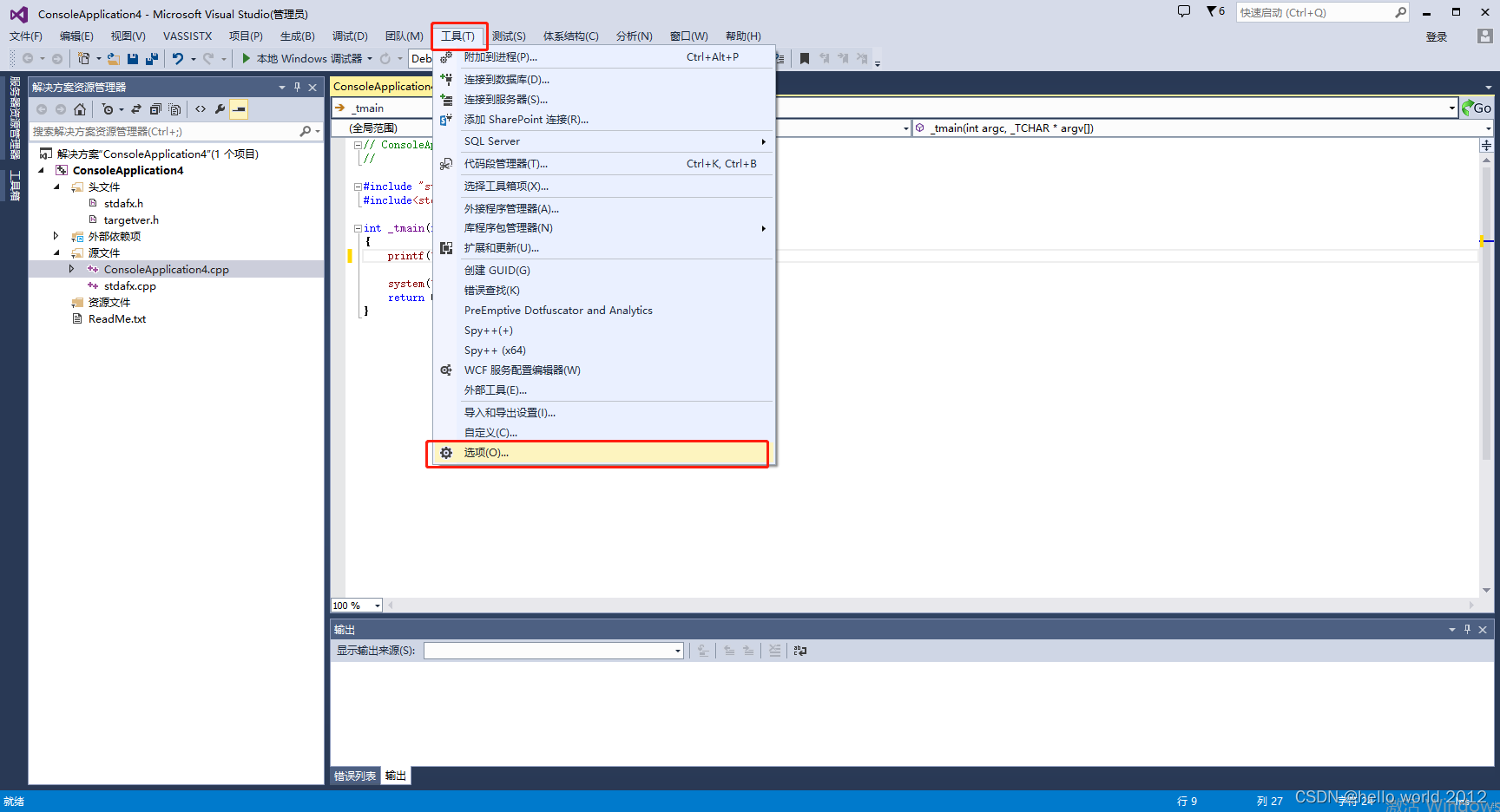1500x812 pixels.
Task: Select stdafx.cpp in Solution Explorer
Action: tap(130, 286)
